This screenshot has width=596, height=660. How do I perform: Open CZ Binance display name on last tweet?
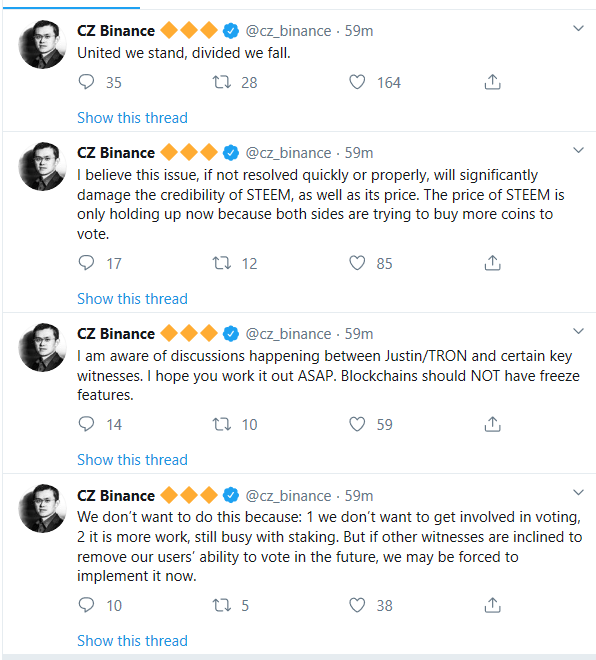click(116, 495)
